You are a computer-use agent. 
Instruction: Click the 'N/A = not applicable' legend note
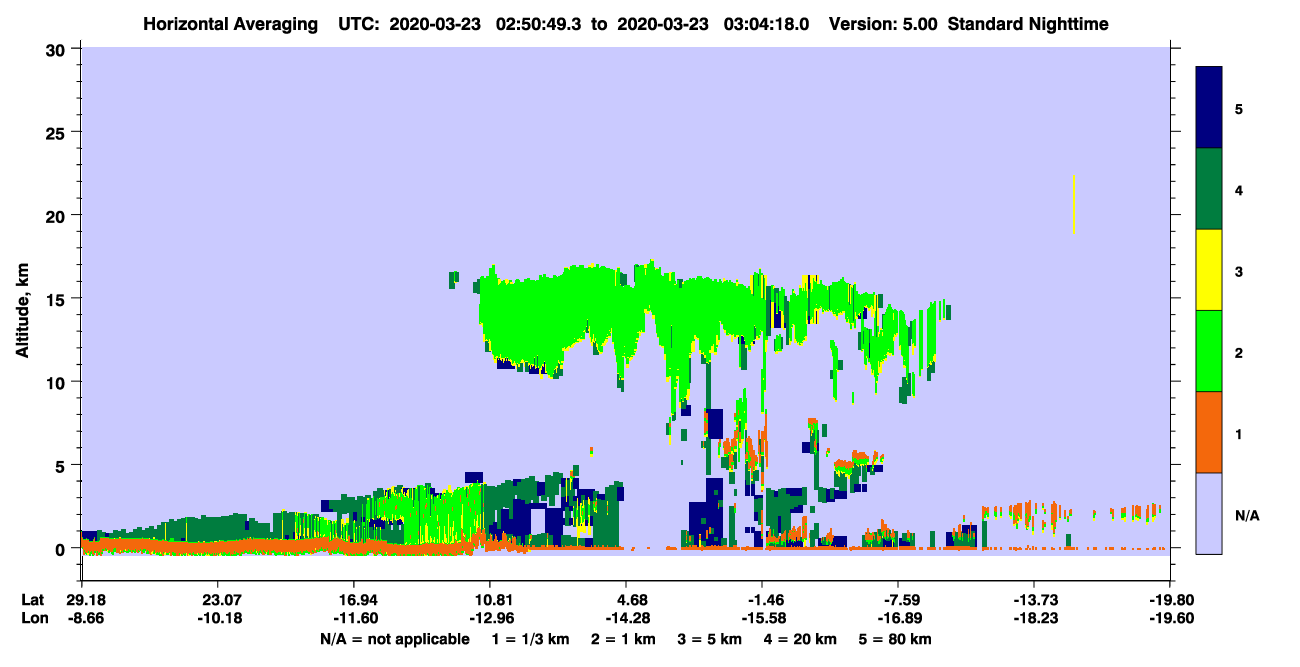pos(394,639)
